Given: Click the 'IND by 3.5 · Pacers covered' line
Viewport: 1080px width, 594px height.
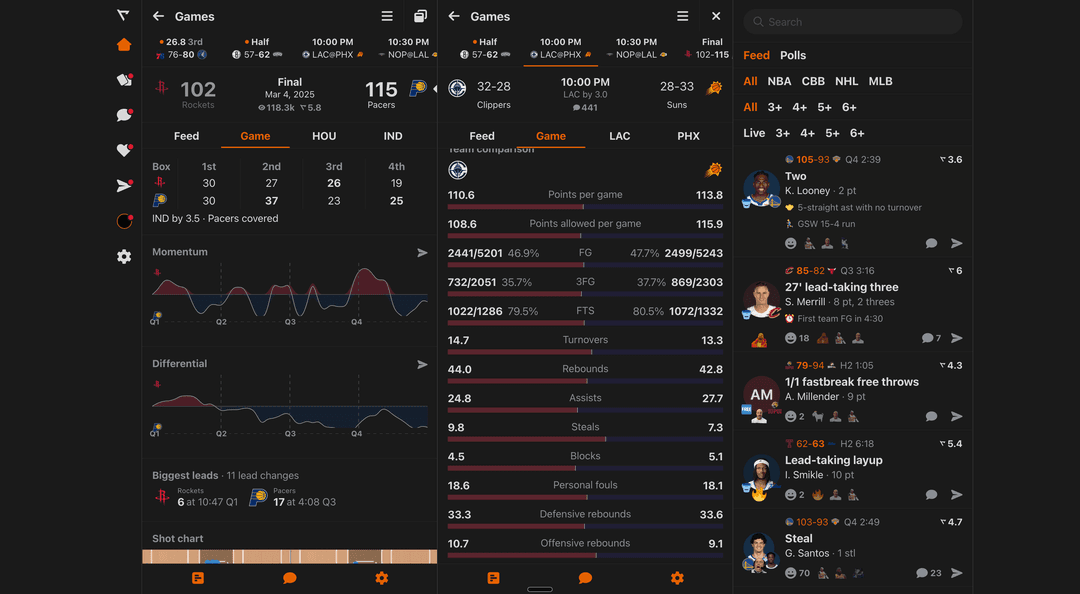Looking at the screenshot, I should (x=215, y=218).
